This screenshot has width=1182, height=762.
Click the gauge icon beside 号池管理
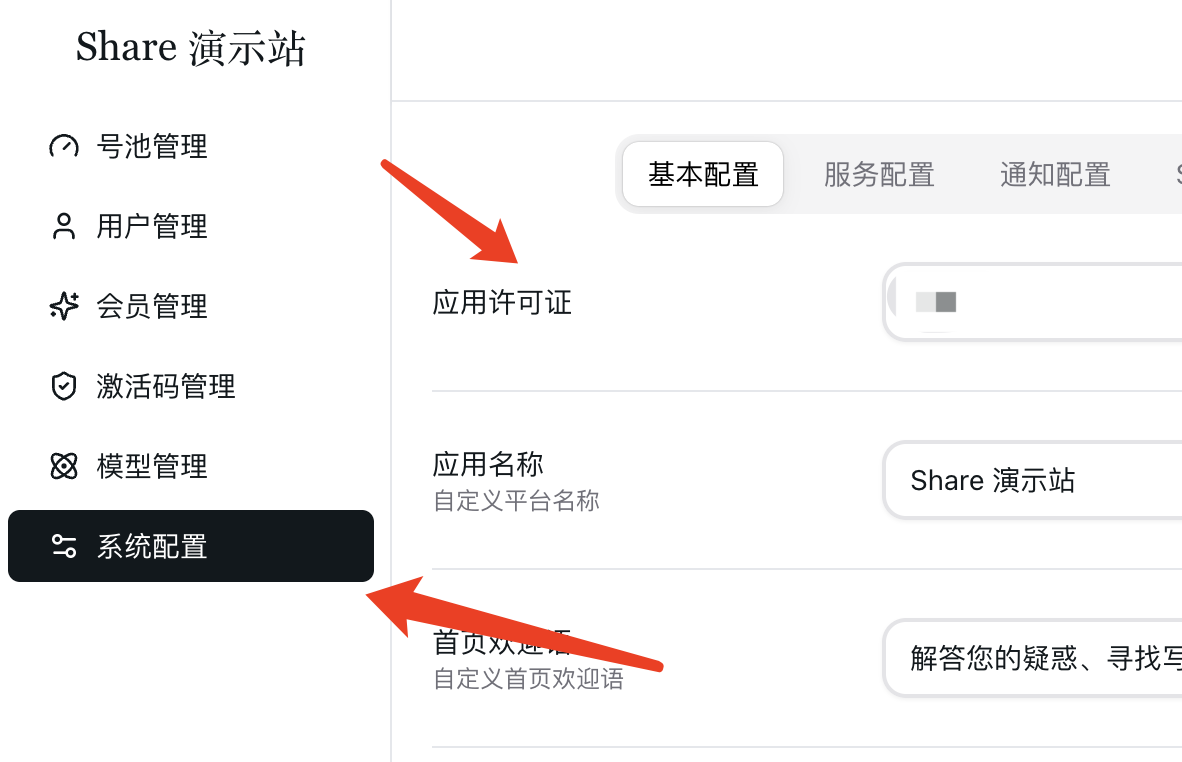pyautogui.click(x=64, y=146)
